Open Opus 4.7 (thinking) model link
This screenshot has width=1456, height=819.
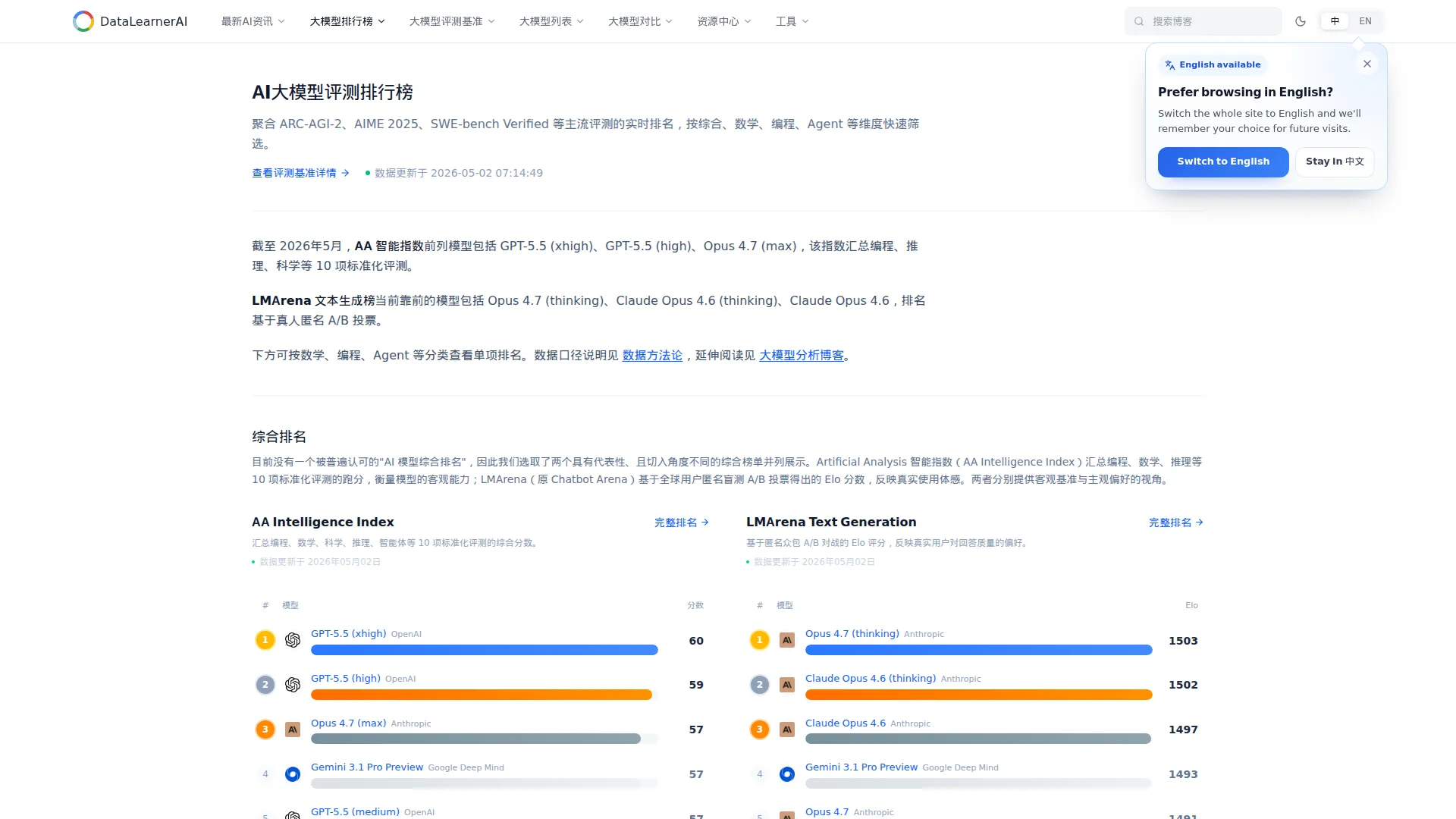click(852, 634)
